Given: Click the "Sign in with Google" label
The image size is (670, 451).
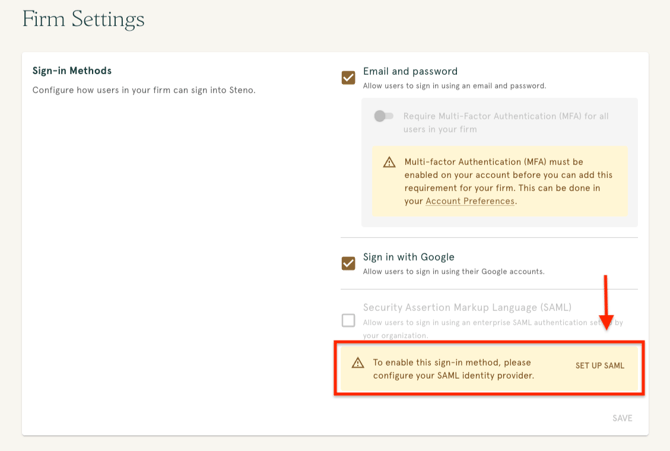Looking at the screenshot, I should point(409,257).
